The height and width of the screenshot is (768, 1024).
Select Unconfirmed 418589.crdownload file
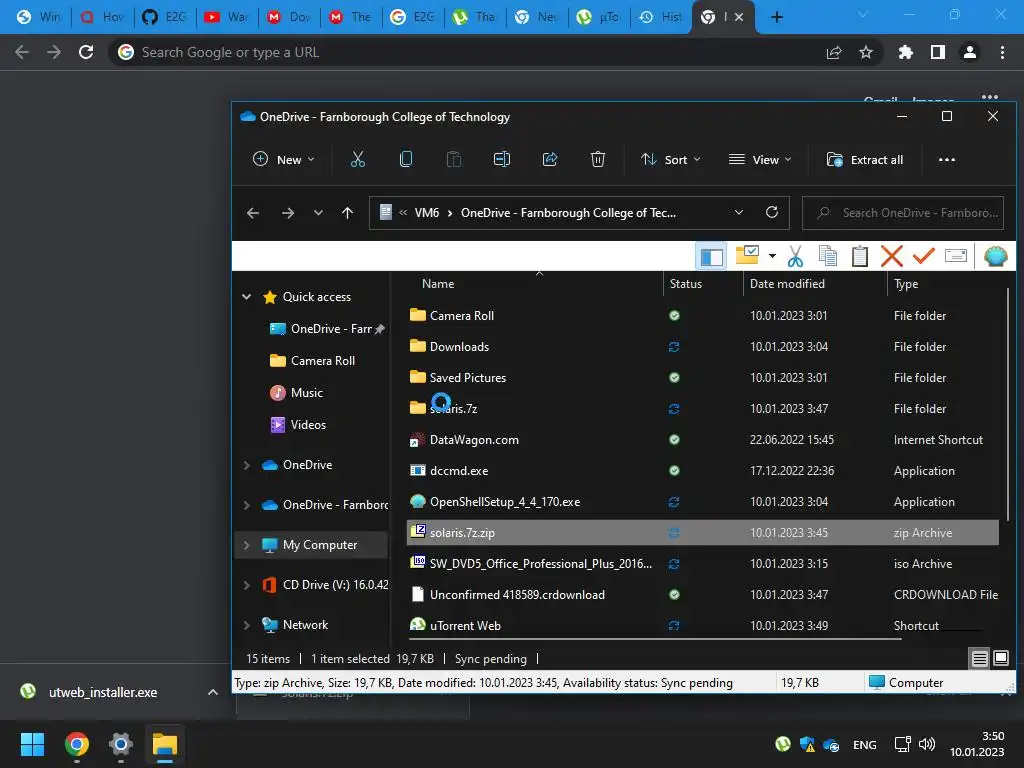(703, 595)
